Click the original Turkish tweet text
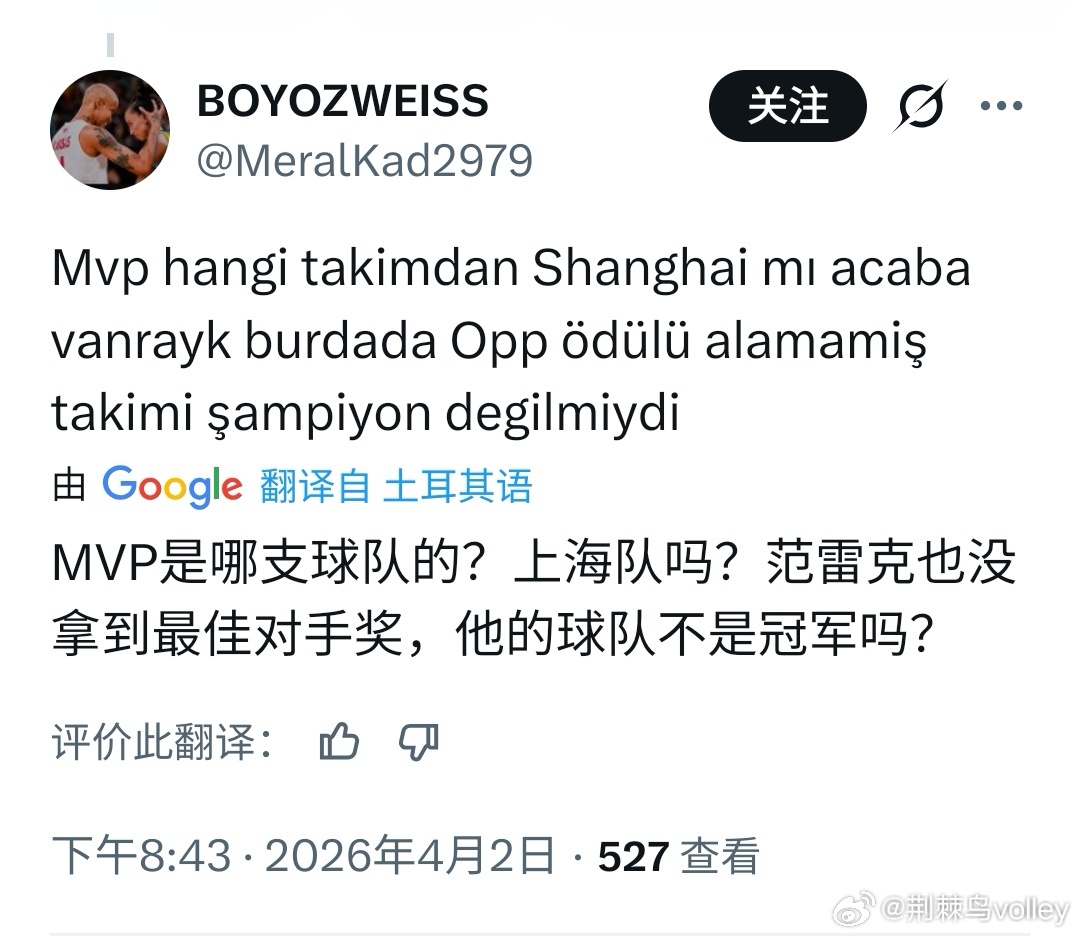This screenshot has width=1080, height=938. [511, 340]
